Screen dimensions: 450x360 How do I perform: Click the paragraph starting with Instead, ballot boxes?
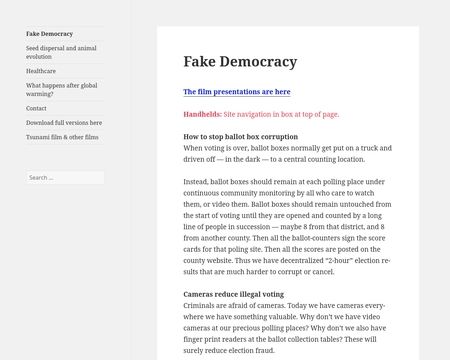tap(287, 227)
